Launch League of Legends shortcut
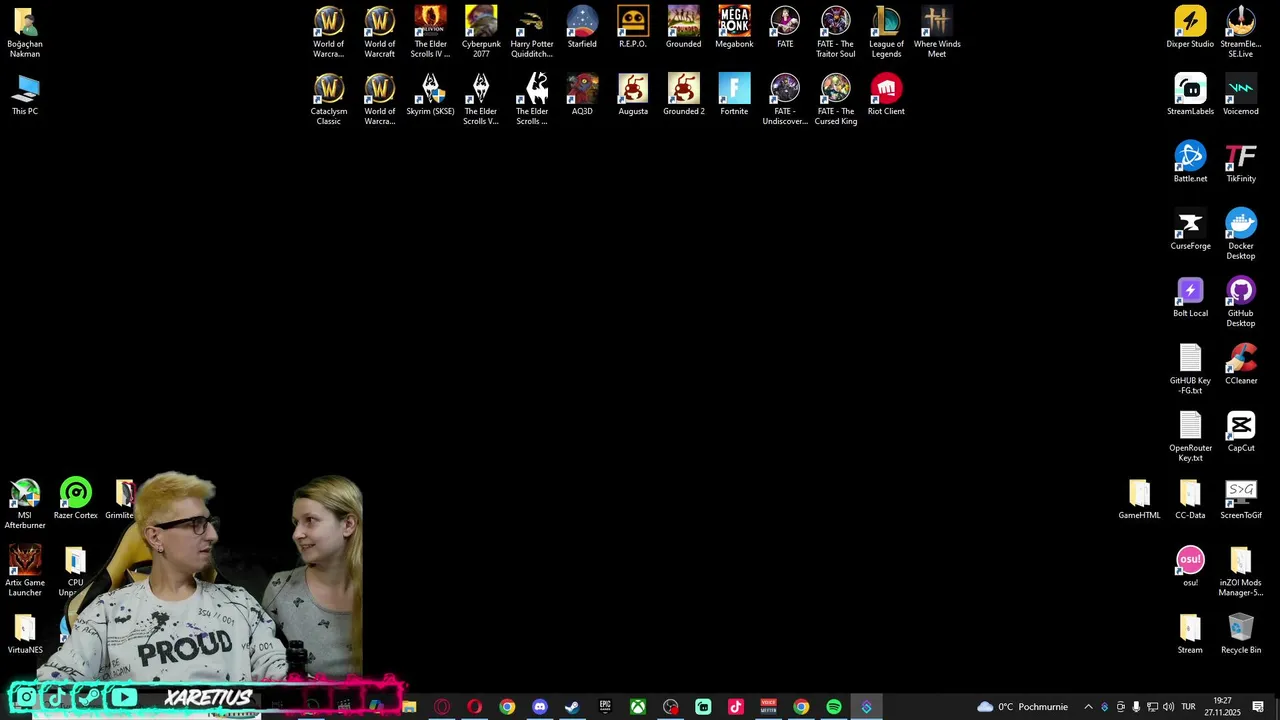Viewport: 1280px width, 720px height. point(886,32)
